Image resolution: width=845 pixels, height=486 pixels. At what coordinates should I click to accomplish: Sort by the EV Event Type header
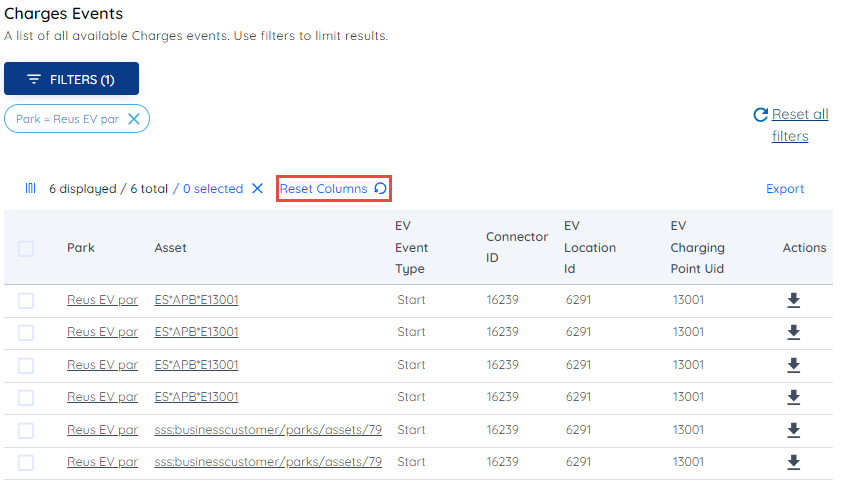pyautogui.click(x=411, y=247)
